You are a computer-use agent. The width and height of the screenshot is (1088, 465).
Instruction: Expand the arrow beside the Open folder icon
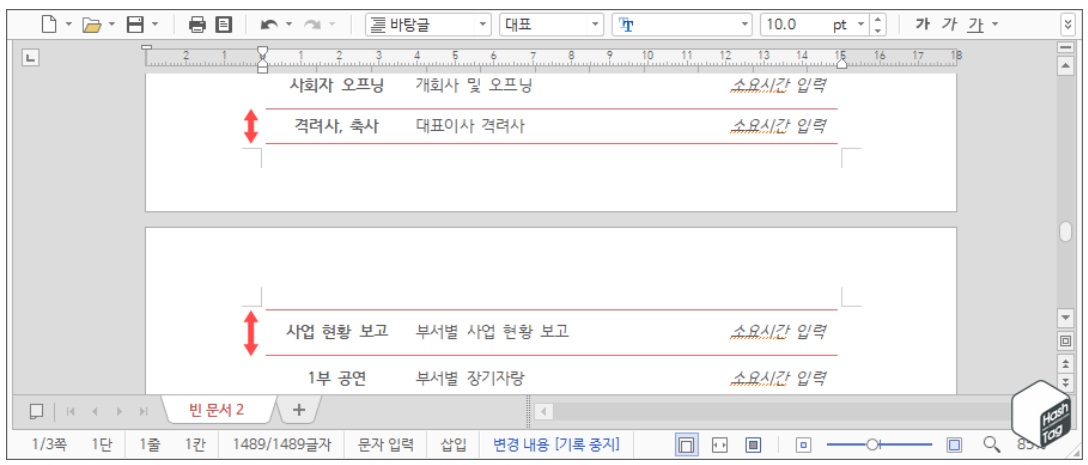(112, 25)
